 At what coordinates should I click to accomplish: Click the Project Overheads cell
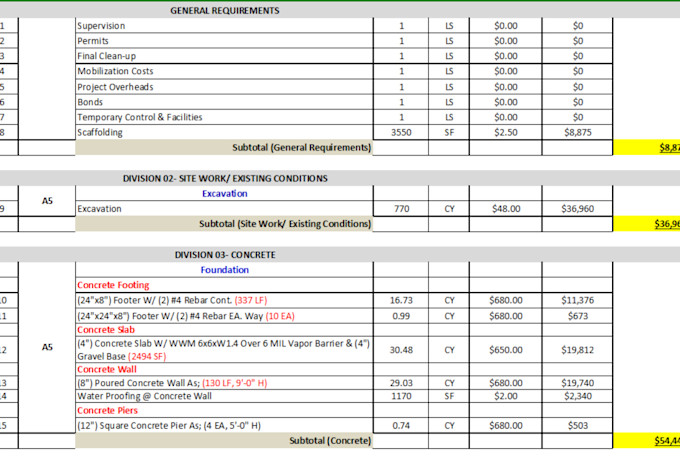[x=224, y=87]
